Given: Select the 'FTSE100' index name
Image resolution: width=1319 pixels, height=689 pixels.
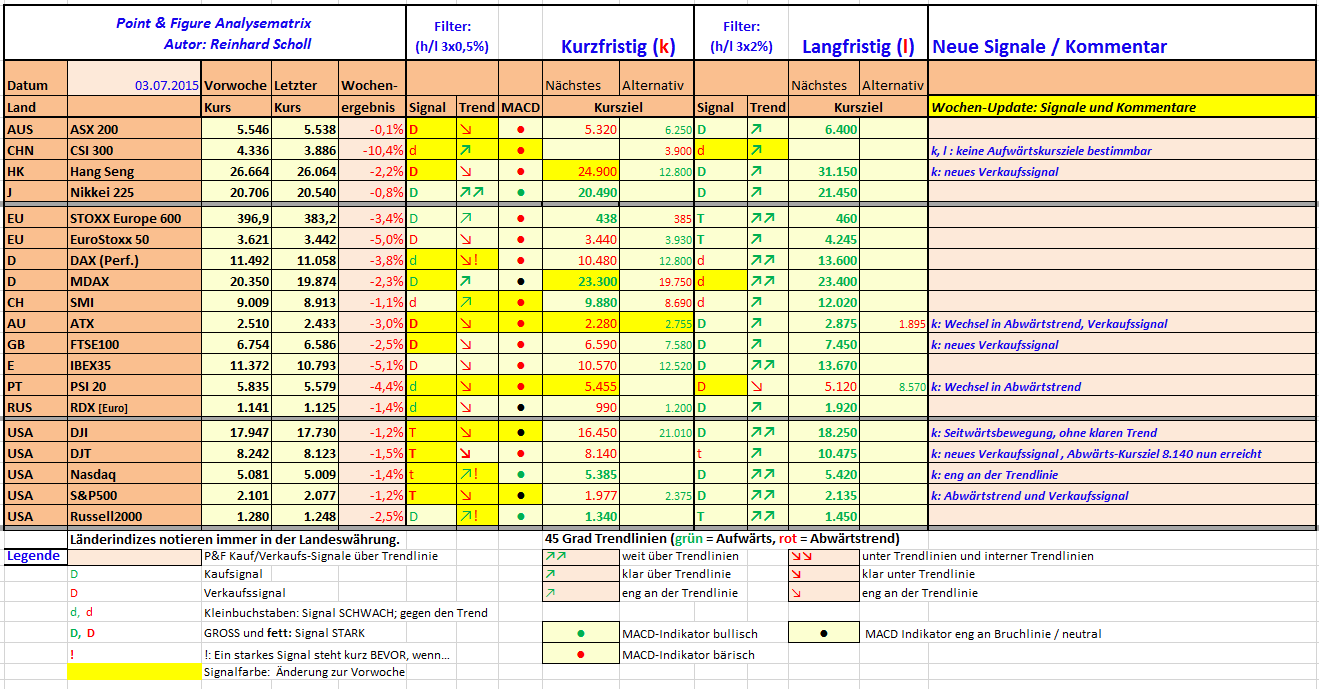Looking at the screenshot, I should click(94, 345).
